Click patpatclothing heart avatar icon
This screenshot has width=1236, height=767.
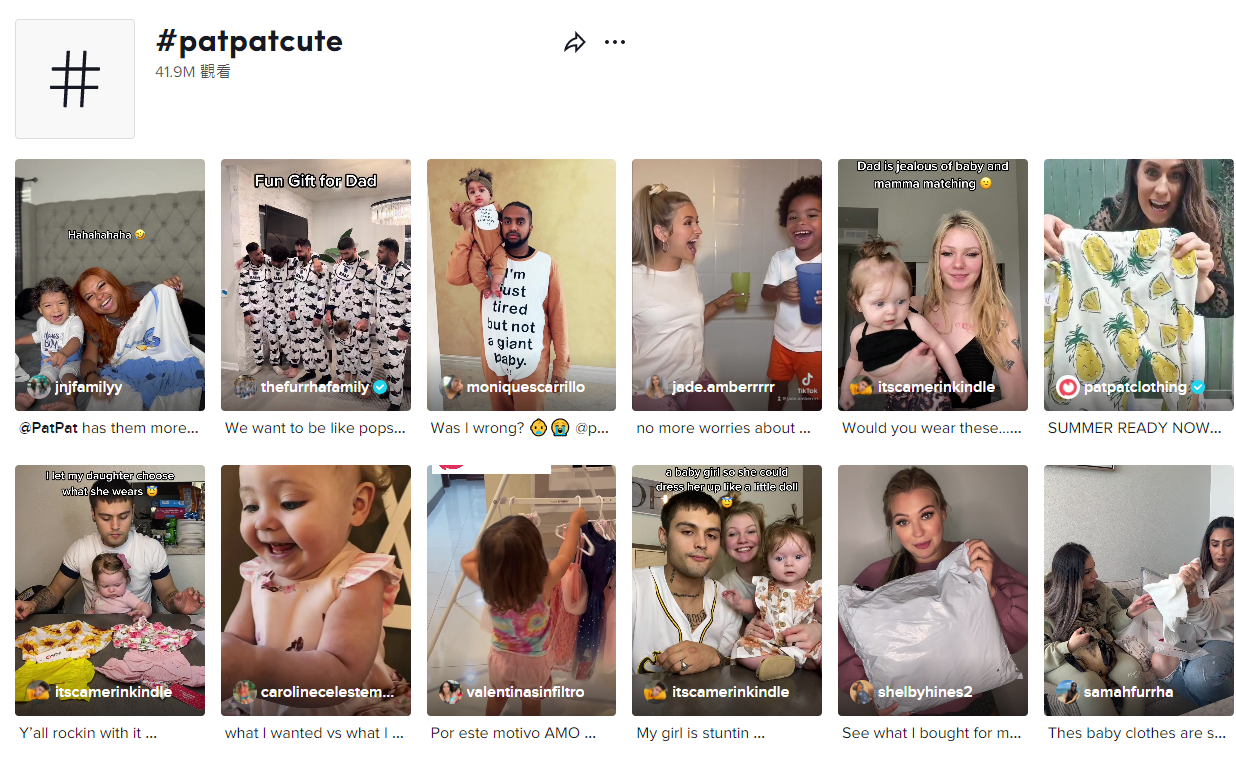click(x=1068, y=387)
